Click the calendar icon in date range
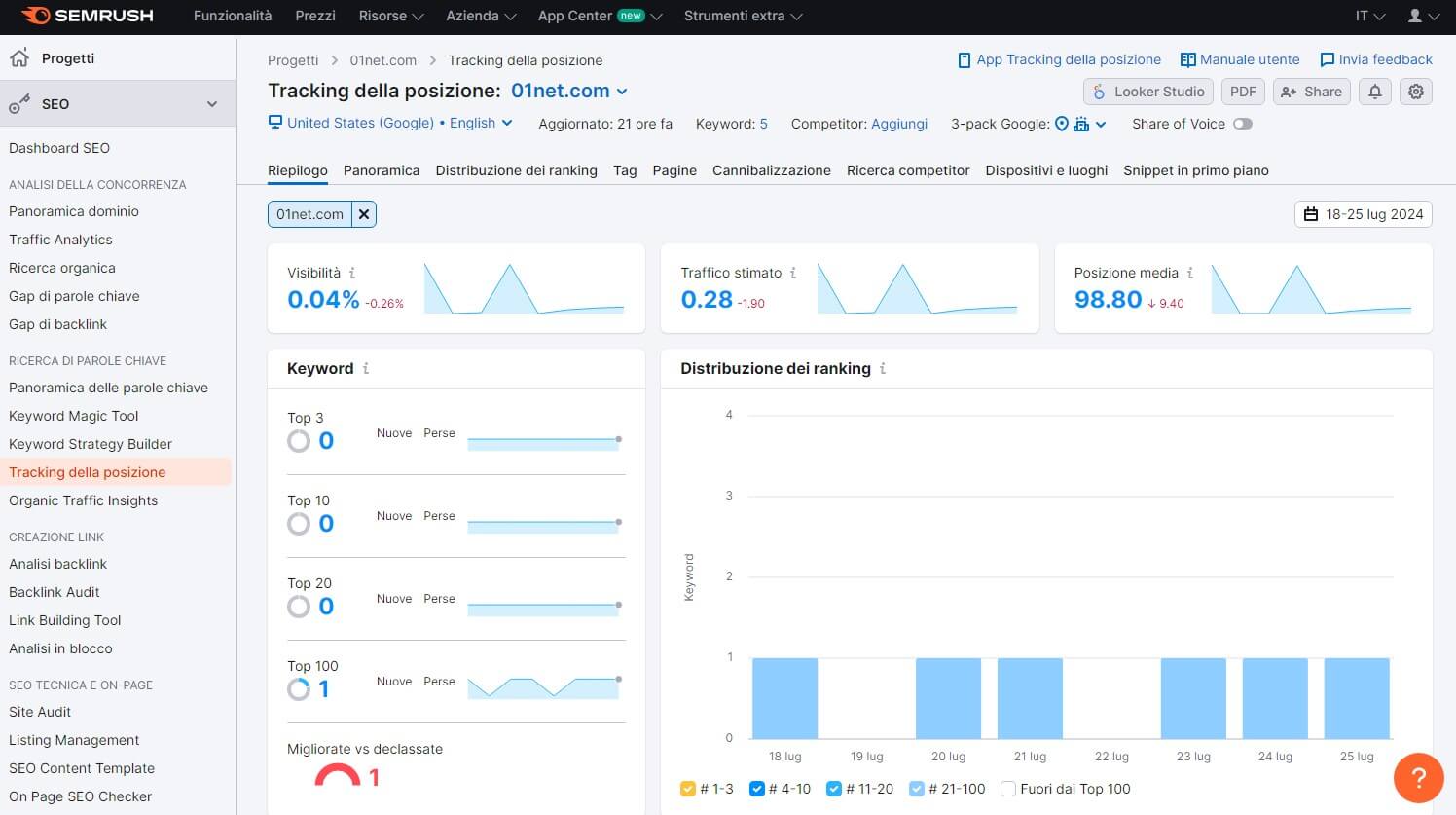This screenshot has width=1456, height=815. click(x=1311, y=214)
